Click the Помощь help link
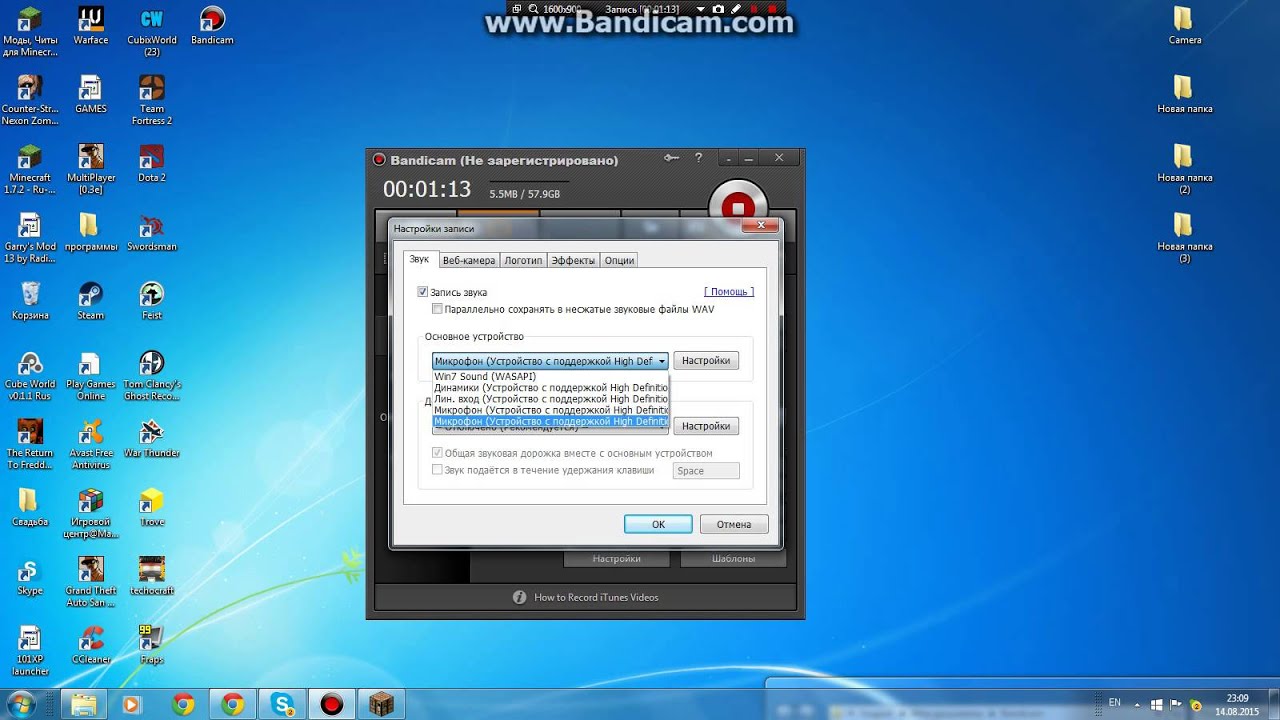This screenshot has width=1280, height=720. [x=729, y=292]
